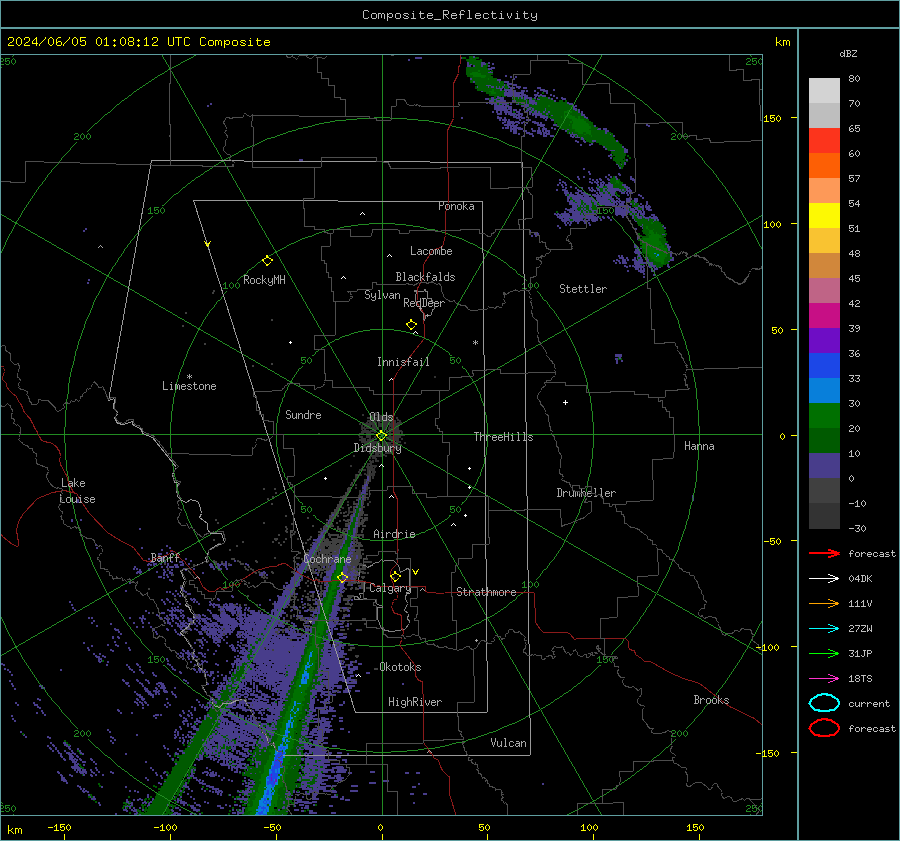900x841 pixels.
Task: Click the magenta 18TS arrow icon
Action: click(824, 679)
